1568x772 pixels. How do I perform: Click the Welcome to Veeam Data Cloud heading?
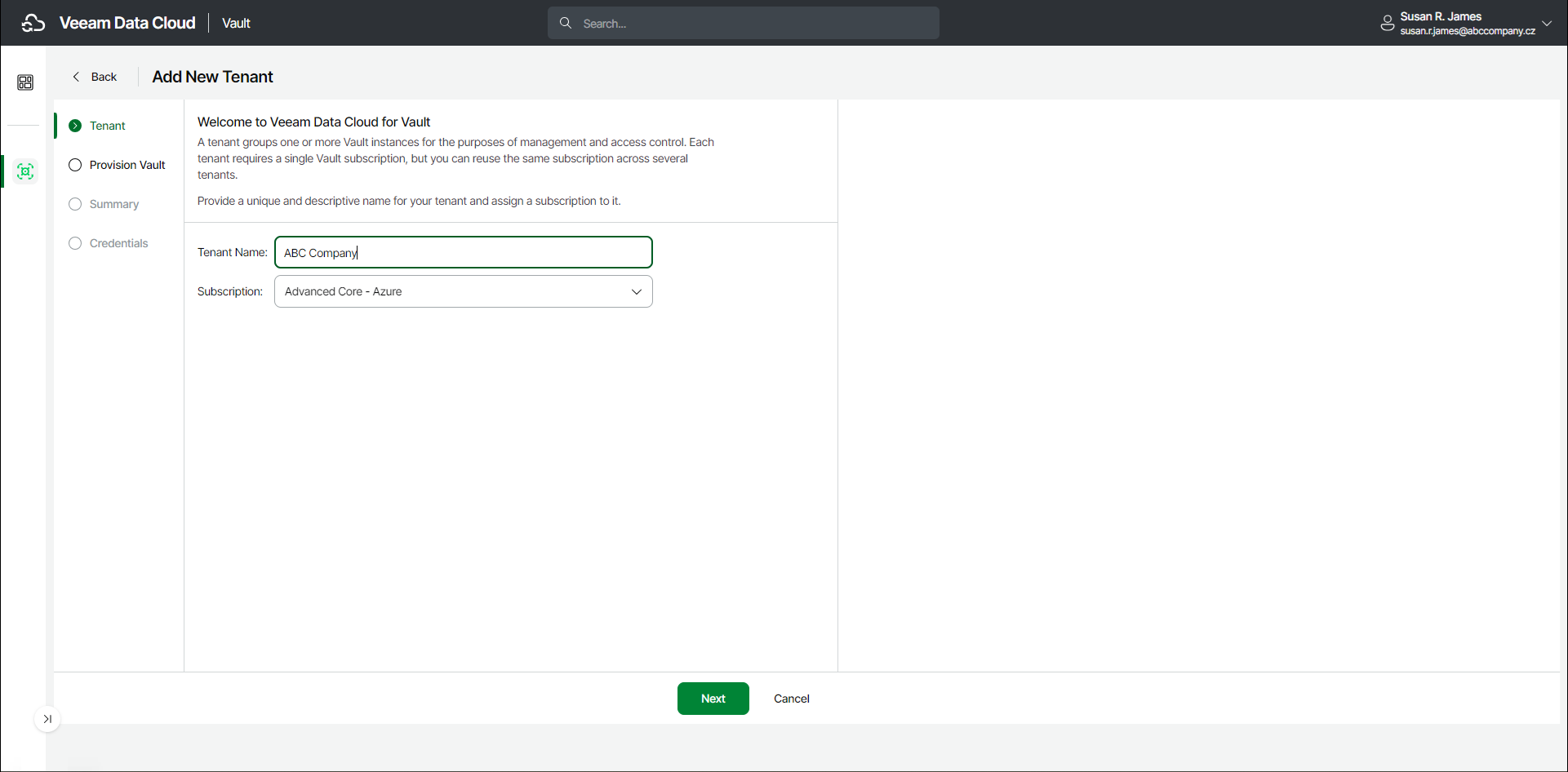point(314,122)
